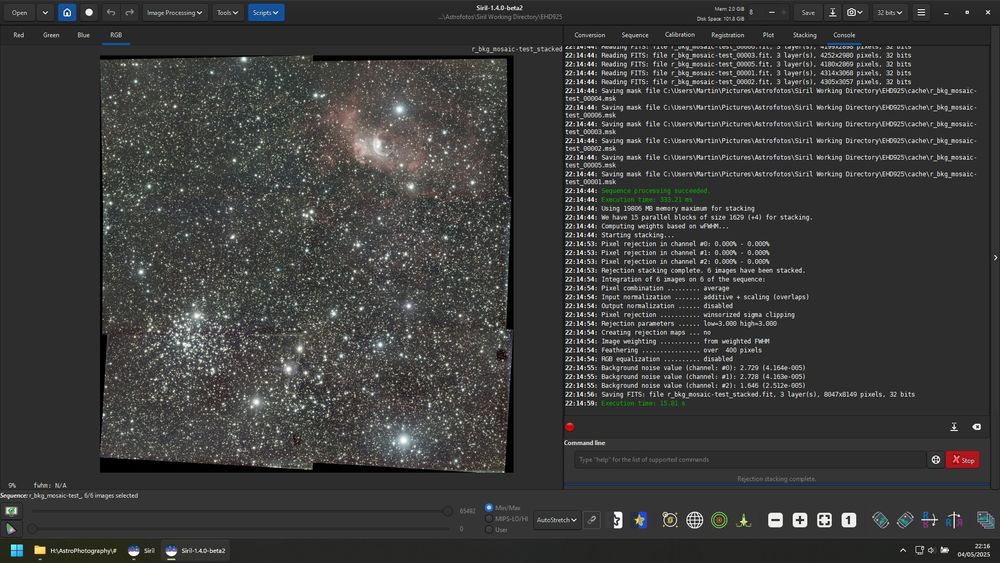Zoom out with the minus icon
The width and height of the screenshot is (1000, 563).
[x=775, y=520]
